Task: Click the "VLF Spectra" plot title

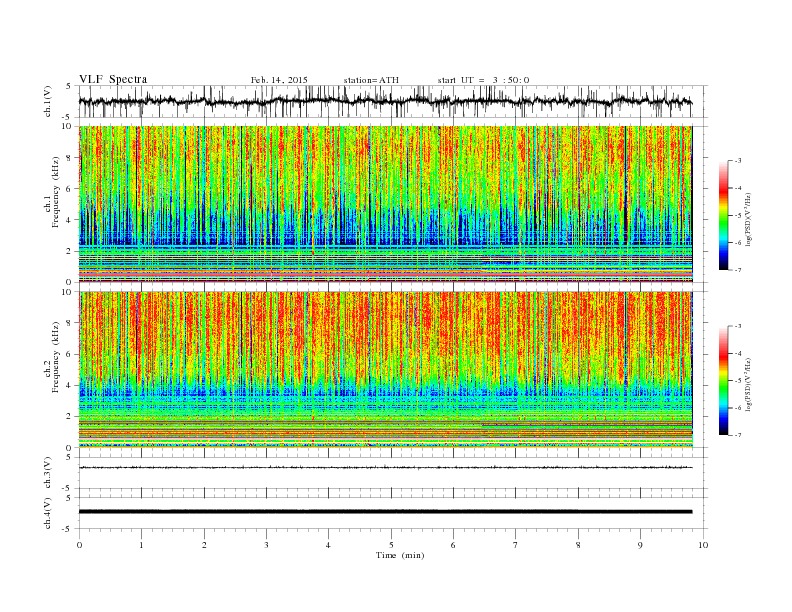Action: [113, 79]
